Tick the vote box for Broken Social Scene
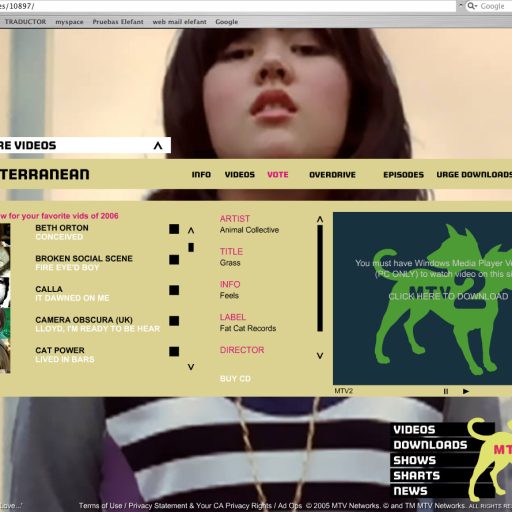 point(174,260)
